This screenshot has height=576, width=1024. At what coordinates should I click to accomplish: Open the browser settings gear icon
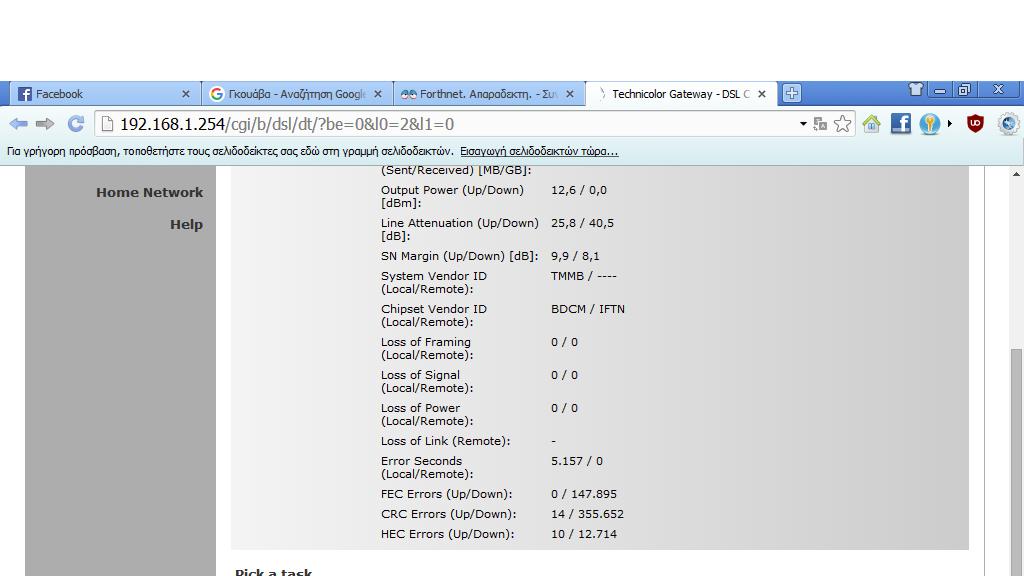coord(1008,123)
